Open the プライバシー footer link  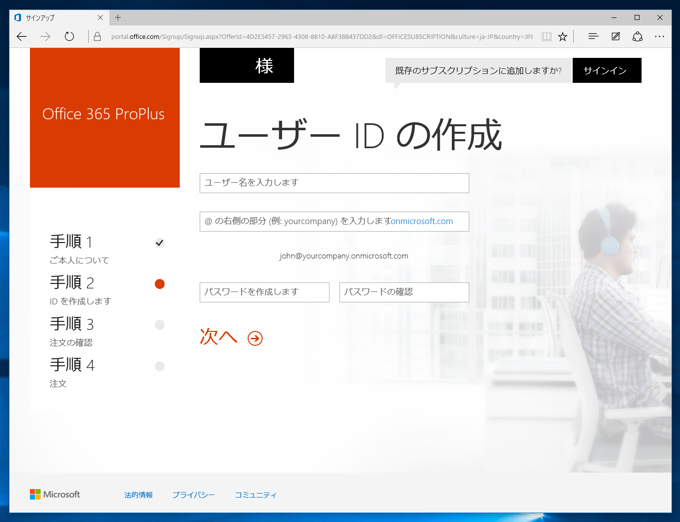(x=193, y=495)
